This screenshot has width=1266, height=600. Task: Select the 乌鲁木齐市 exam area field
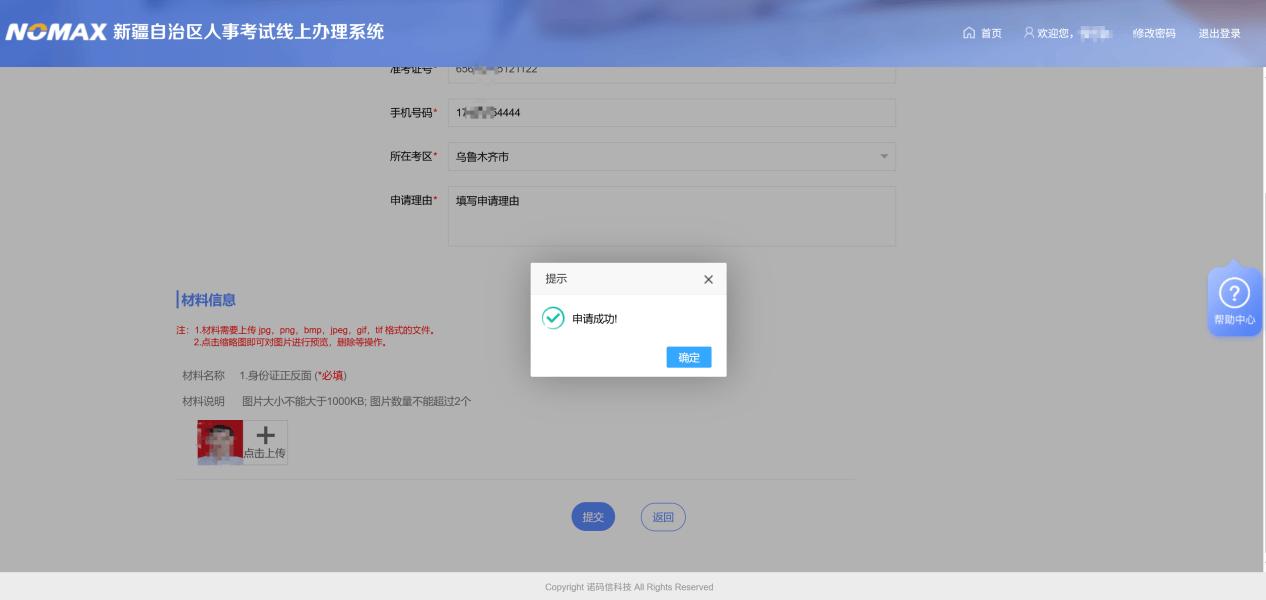tap(660, 157)
